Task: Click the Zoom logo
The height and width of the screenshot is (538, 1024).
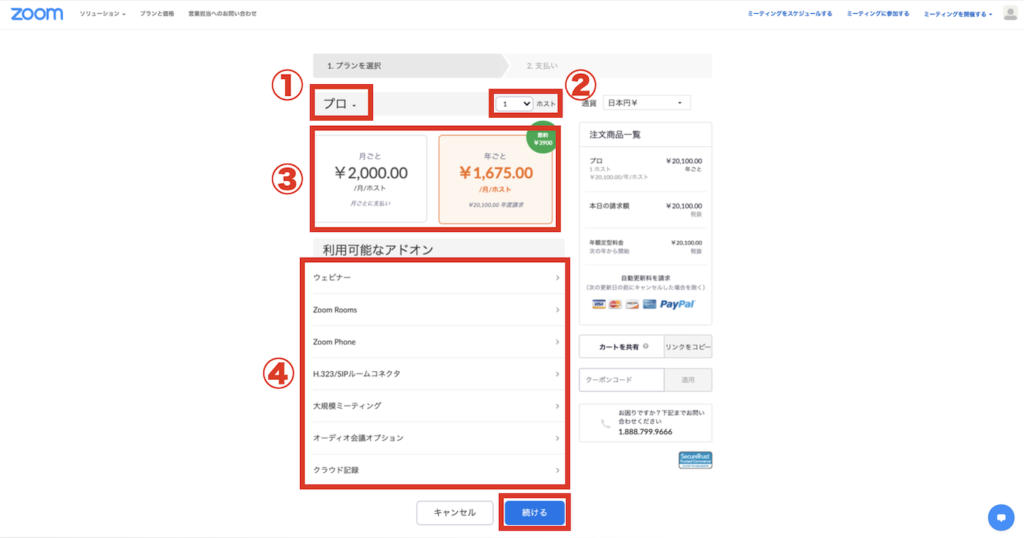Action: pos(37,14)
